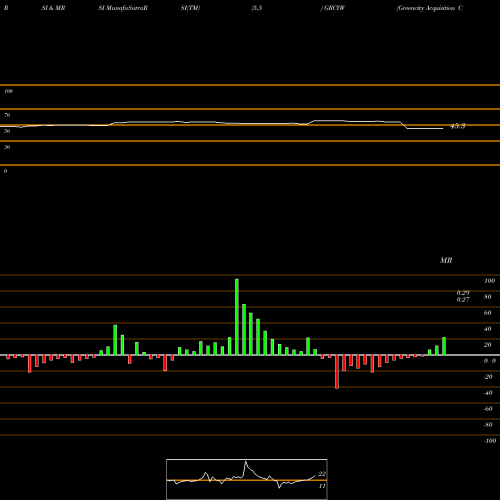Click the 'SI(TM)' header label
Viewport: 500px width, 500px height.
[x=190, y=8]
